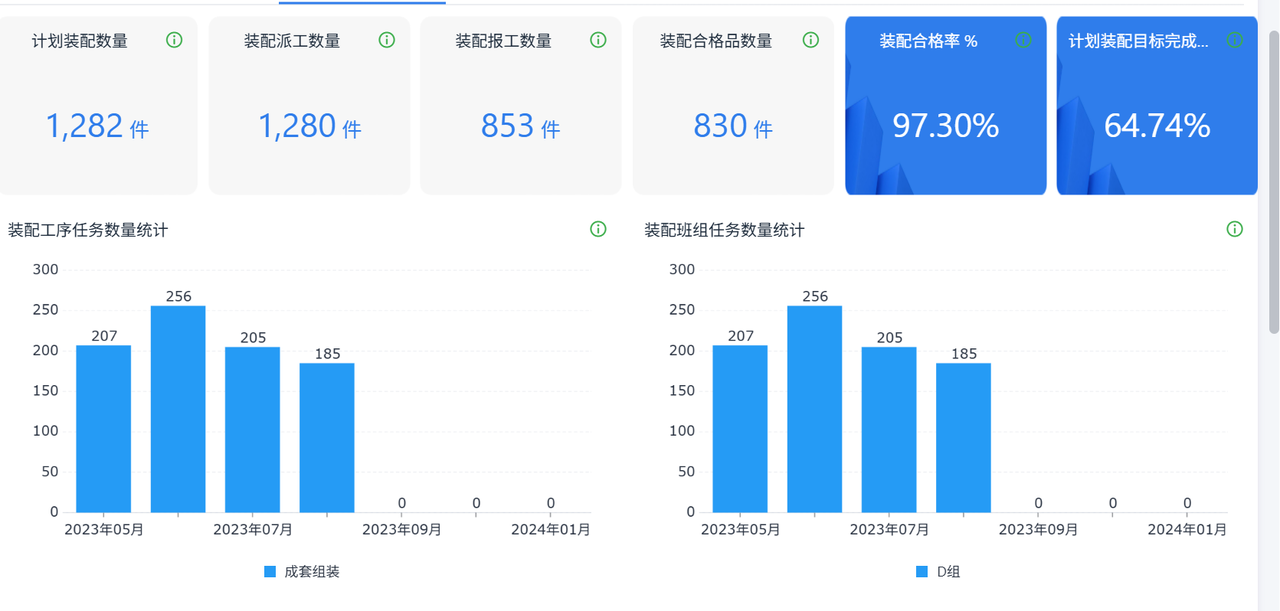Click the 256 bar in 装配工序 chart
The image size is (1280, 611).
[x=178, y=409]
